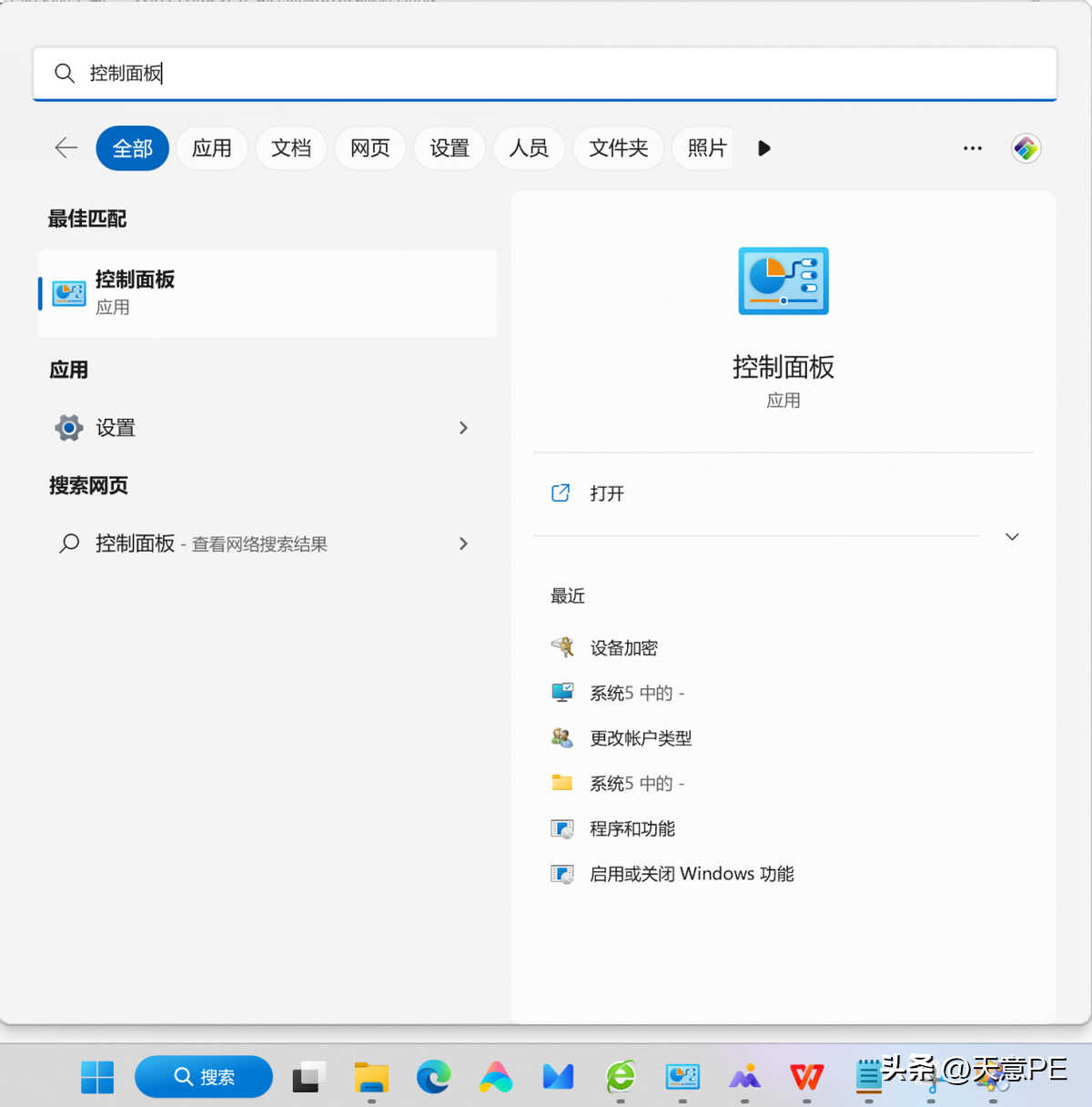
Task: Open Task View on the taskbar
Action: coord(309,1077)
